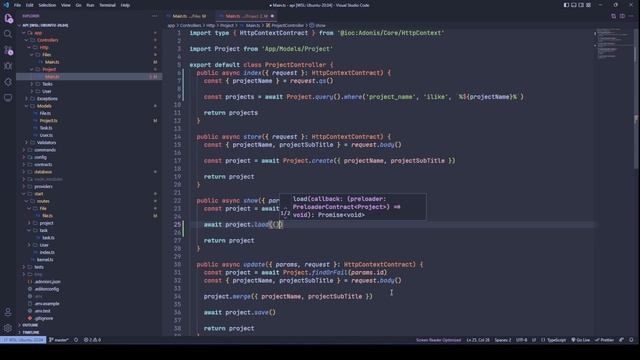
Task: Open the .env.example file
Action: [x=47, y=304]
